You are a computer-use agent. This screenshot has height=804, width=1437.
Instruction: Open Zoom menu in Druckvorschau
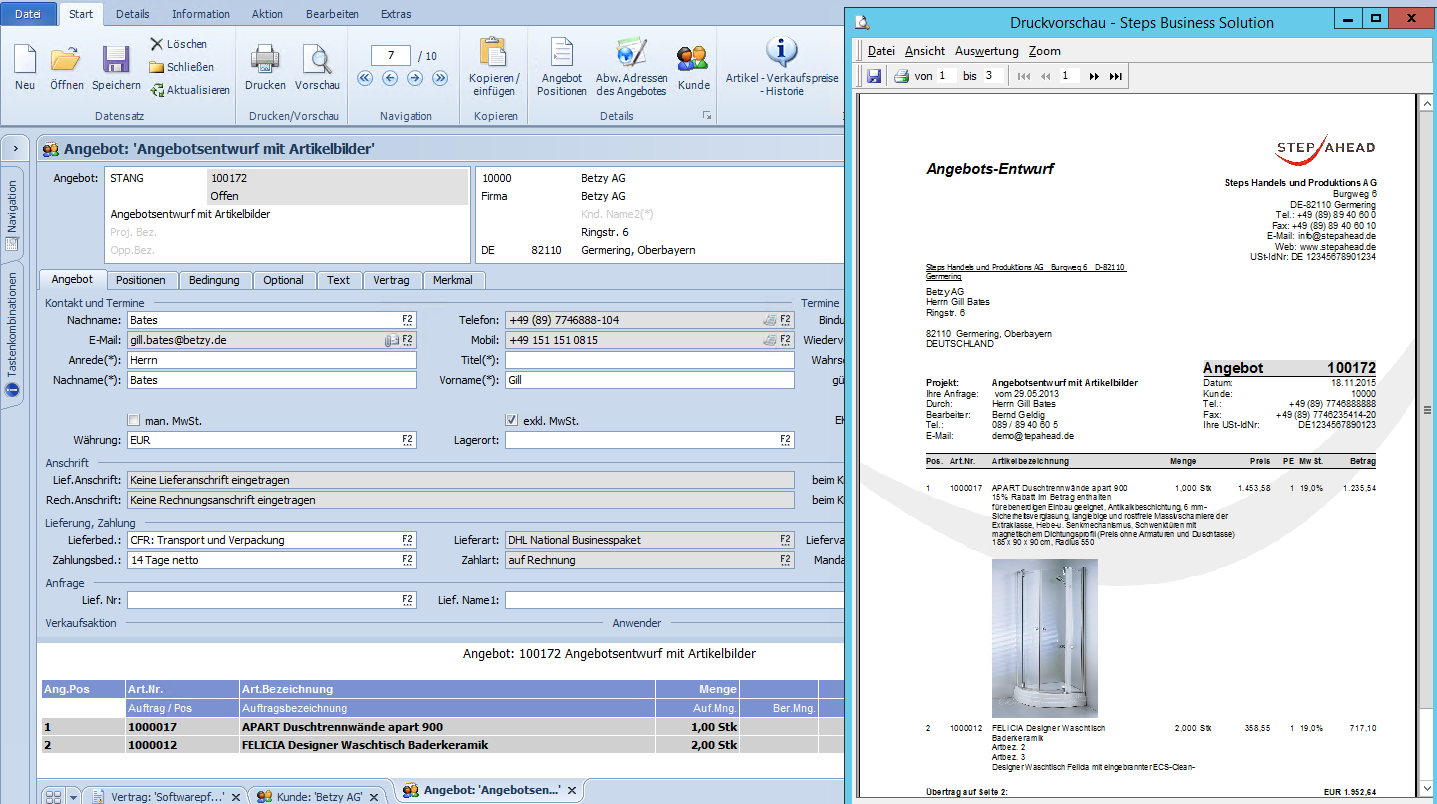pos(1045,51)
